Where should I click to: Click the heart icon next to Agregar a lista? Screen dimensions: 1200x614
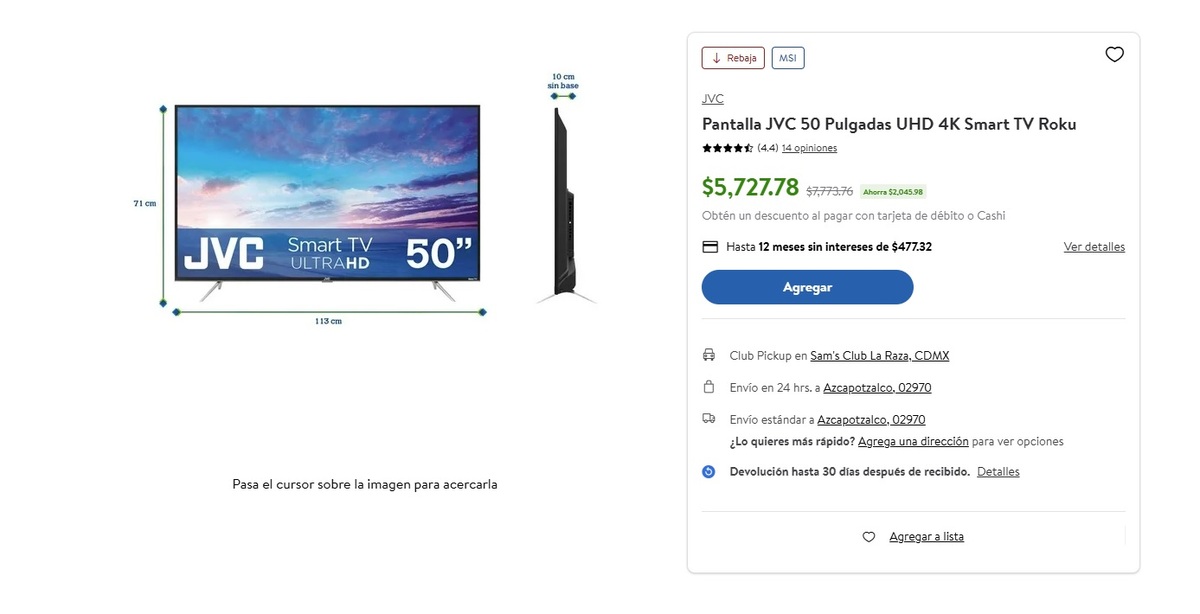pyautogui.click(x=869, y=537)
